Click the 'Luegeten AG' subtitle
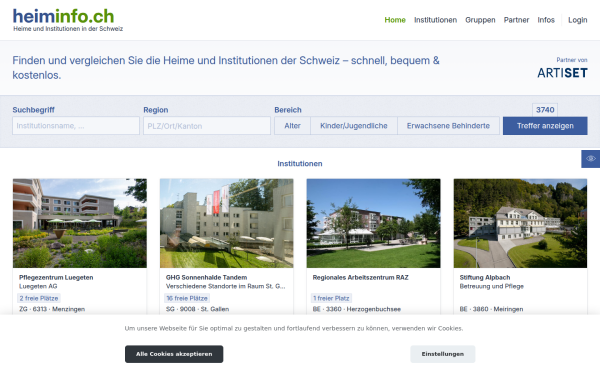 point(38,286)
